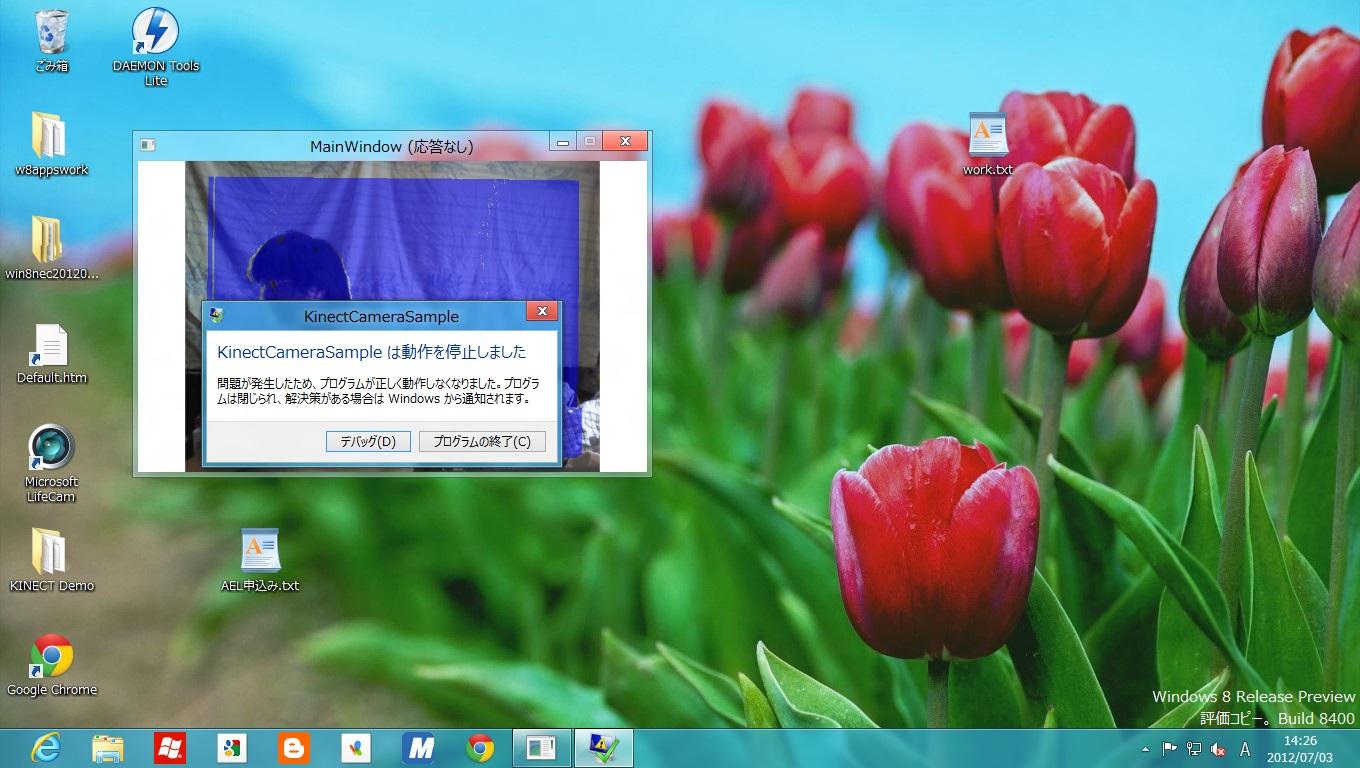
Task: Click the MainWindow system menu icon in title bar
Action: pyautogui.click(x=148, y=145)
